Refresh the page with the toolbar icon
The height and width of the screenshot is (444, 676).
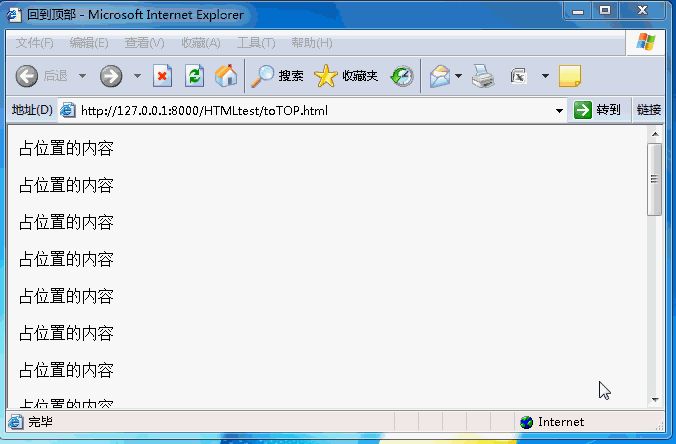click(194, 76)
